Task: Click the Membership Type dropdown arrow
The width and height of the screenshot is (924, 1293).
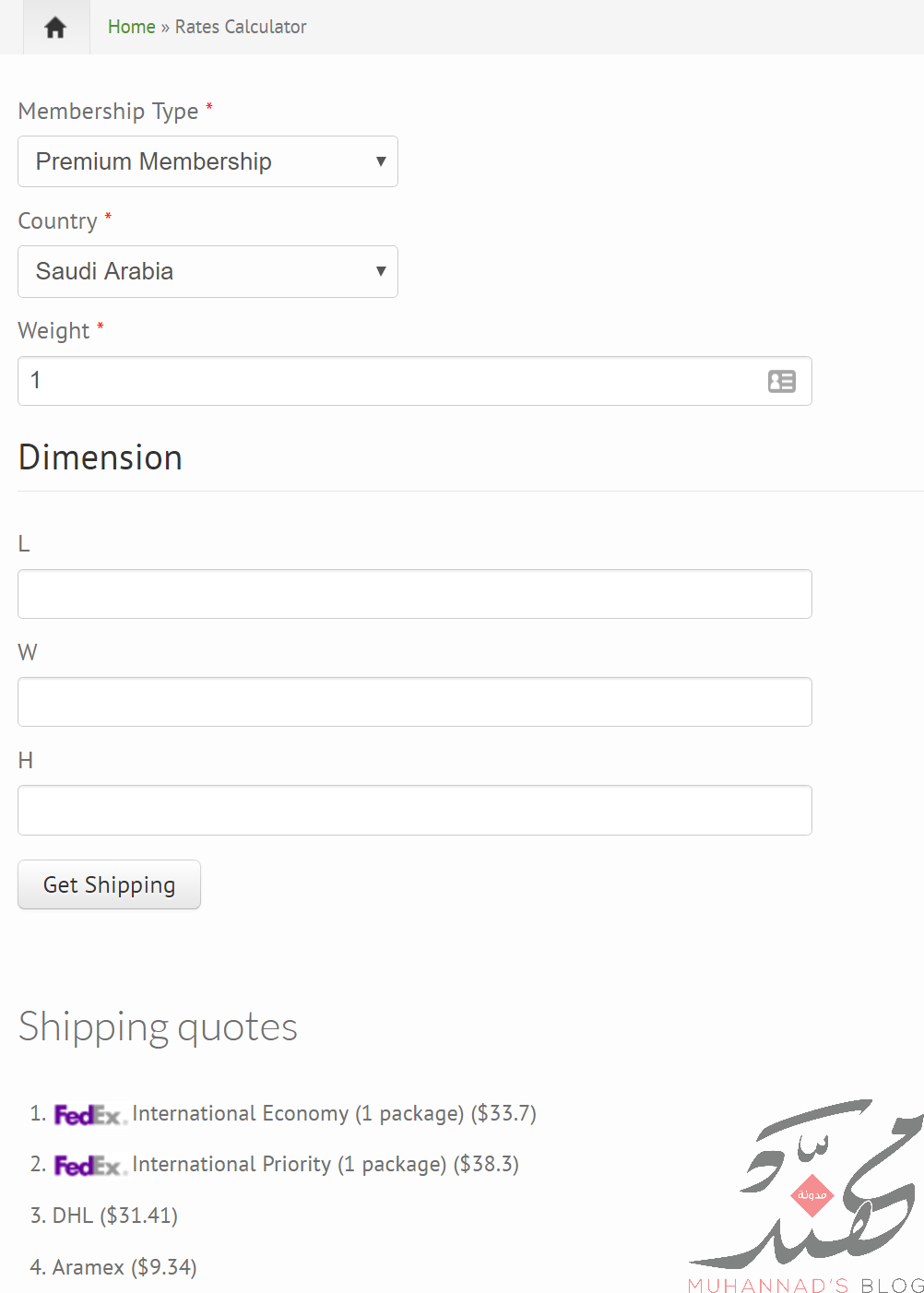Action: [381, 161]
